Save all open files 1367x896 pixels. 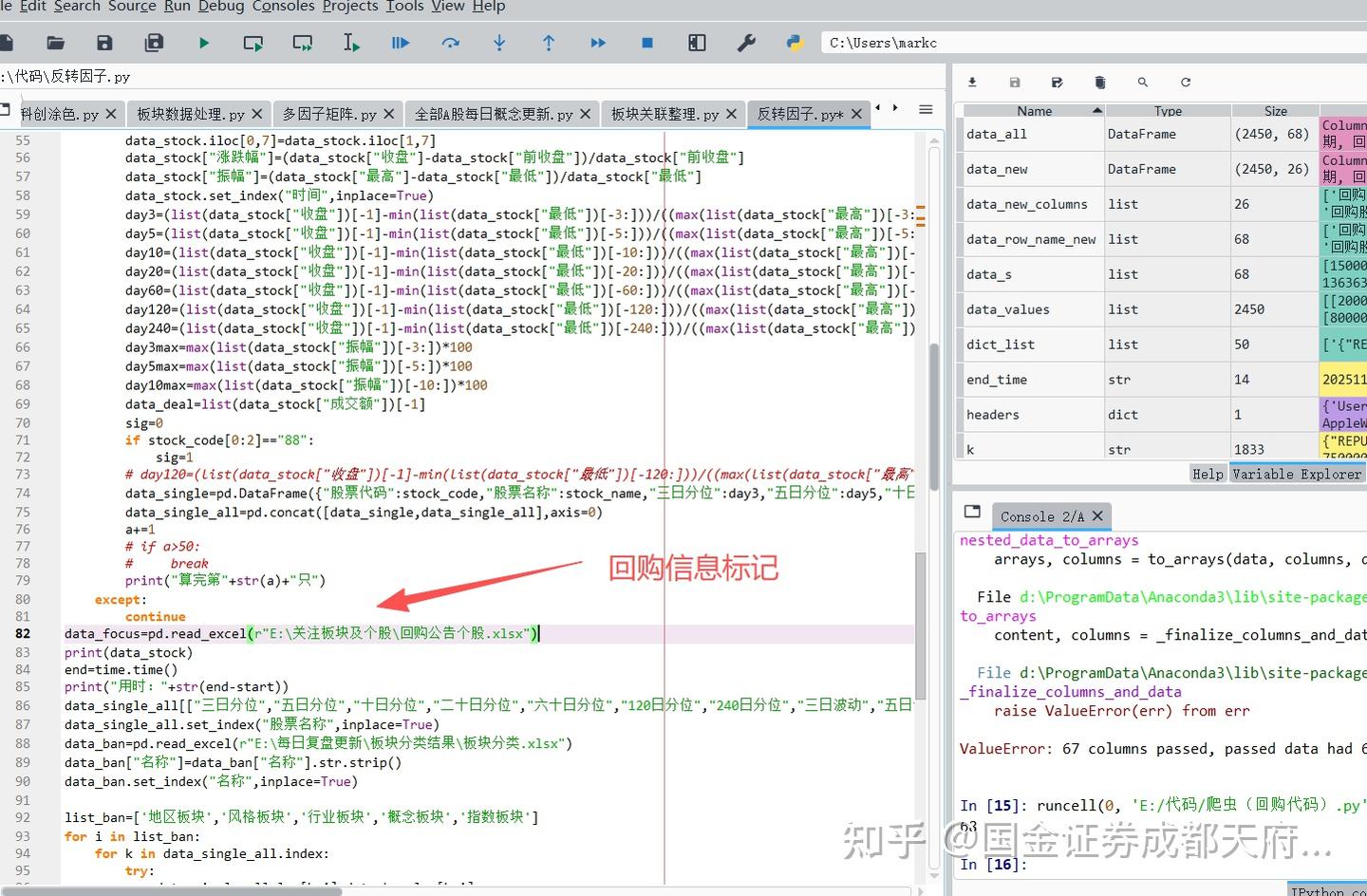pos(154,42)
